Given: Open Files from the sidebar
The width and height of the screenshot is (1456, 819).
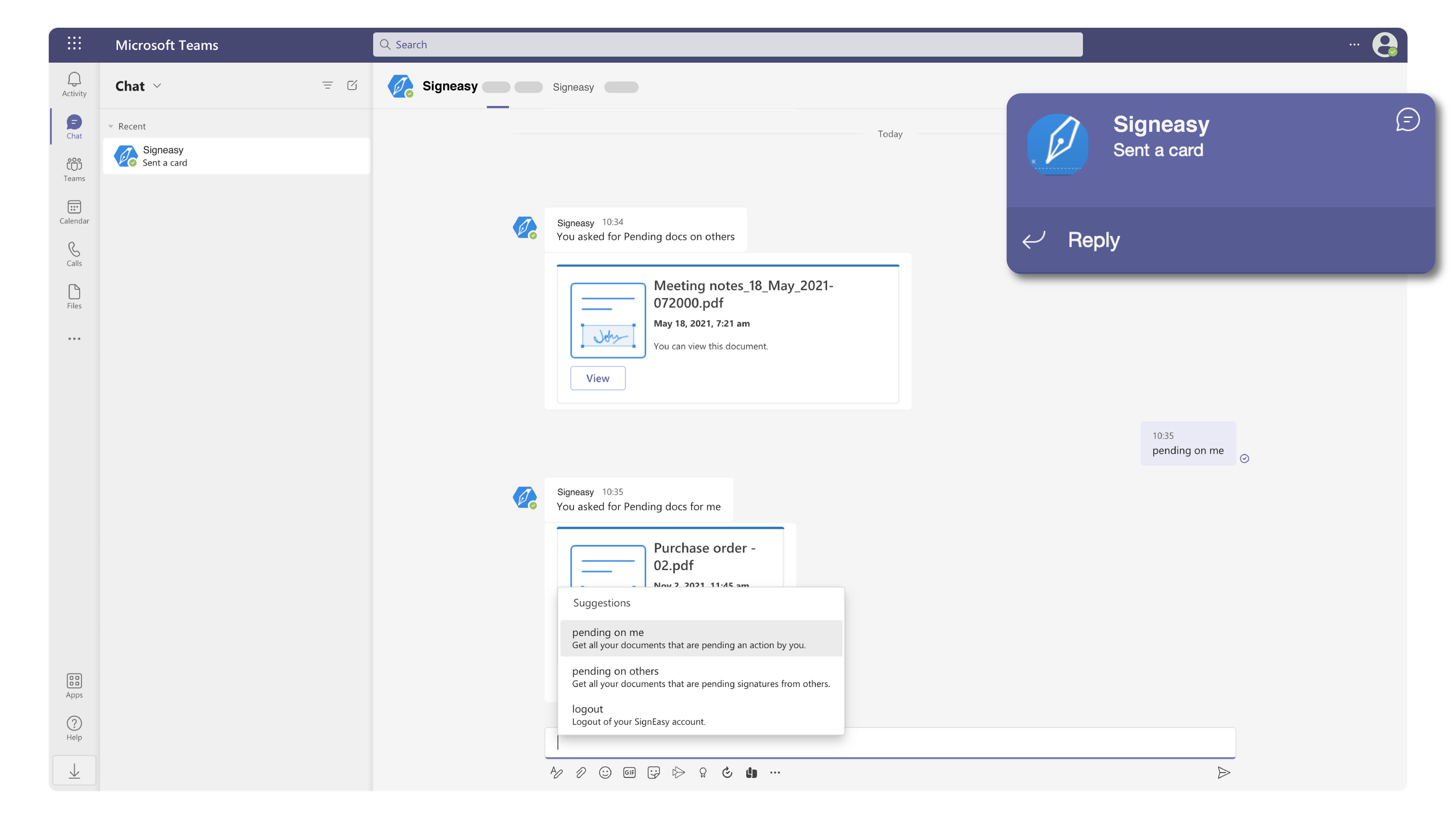Looking at the screenshot, I should point(74,296).
